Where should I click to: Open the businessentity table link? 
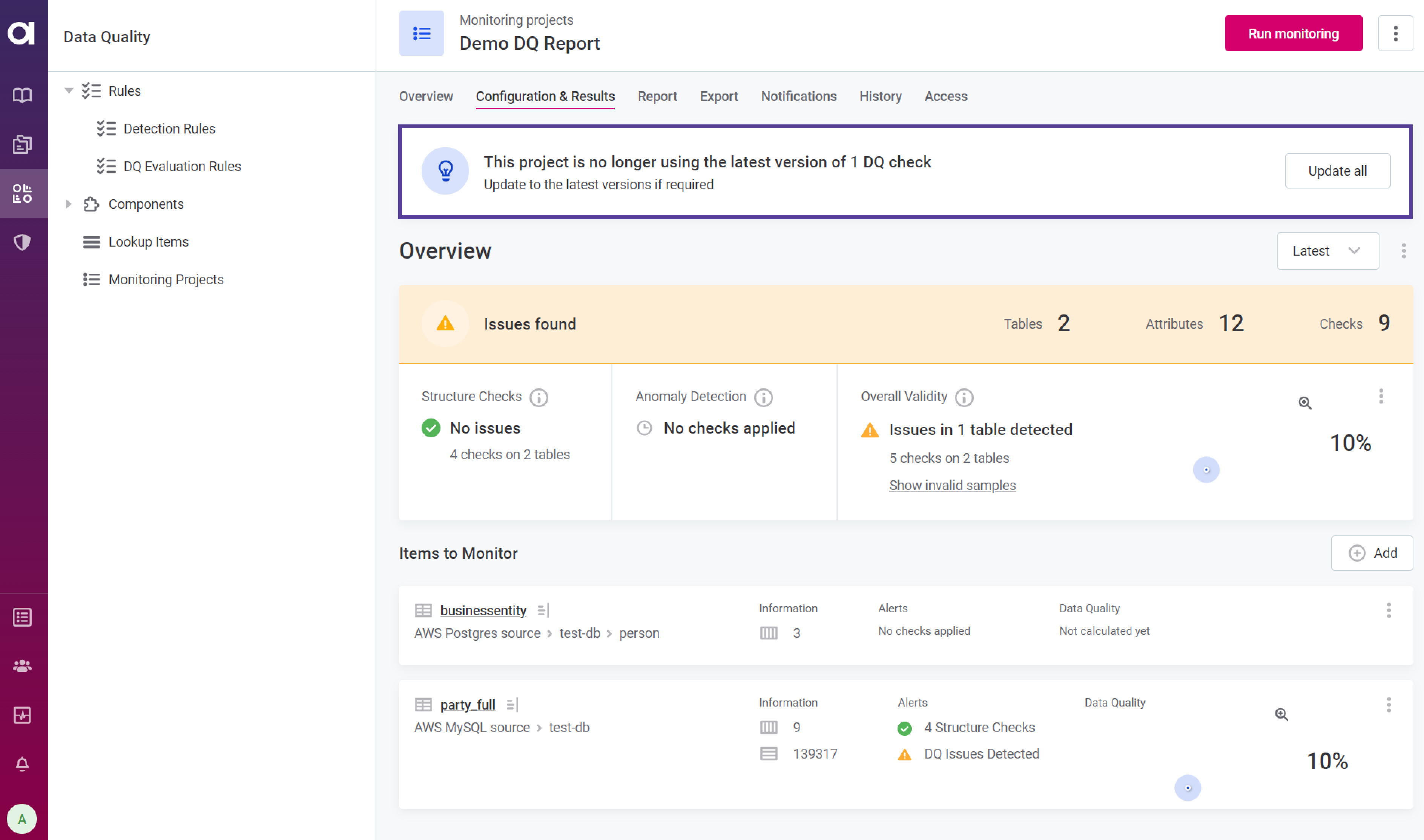pos(483,610)
